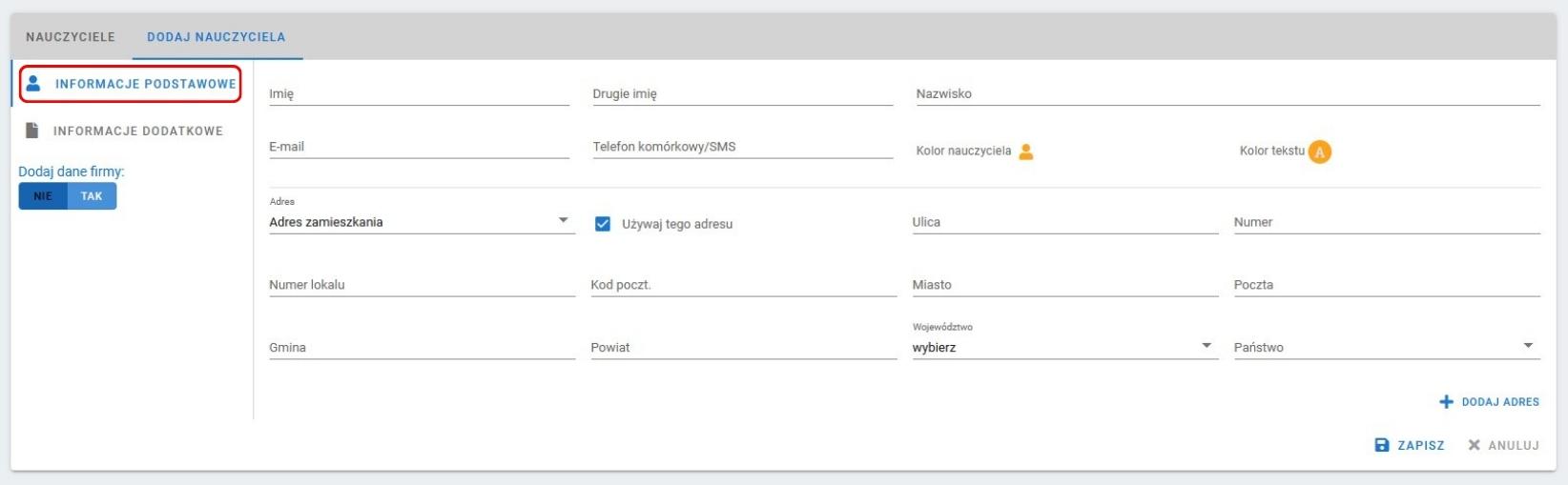Switch Dodaj dane firmy to TAK
This screenshot has height=485, width=1568.
[92, 196]
